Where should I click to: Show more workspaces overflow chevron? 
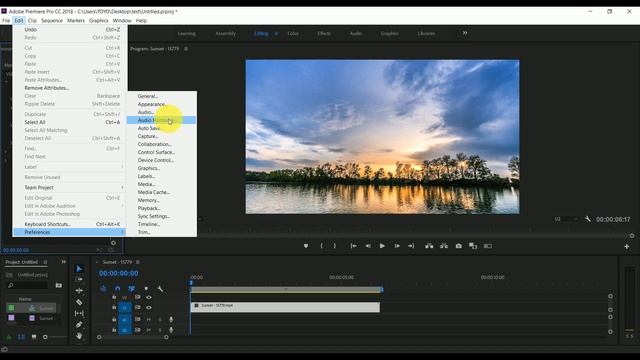click(x=464, y=33)
